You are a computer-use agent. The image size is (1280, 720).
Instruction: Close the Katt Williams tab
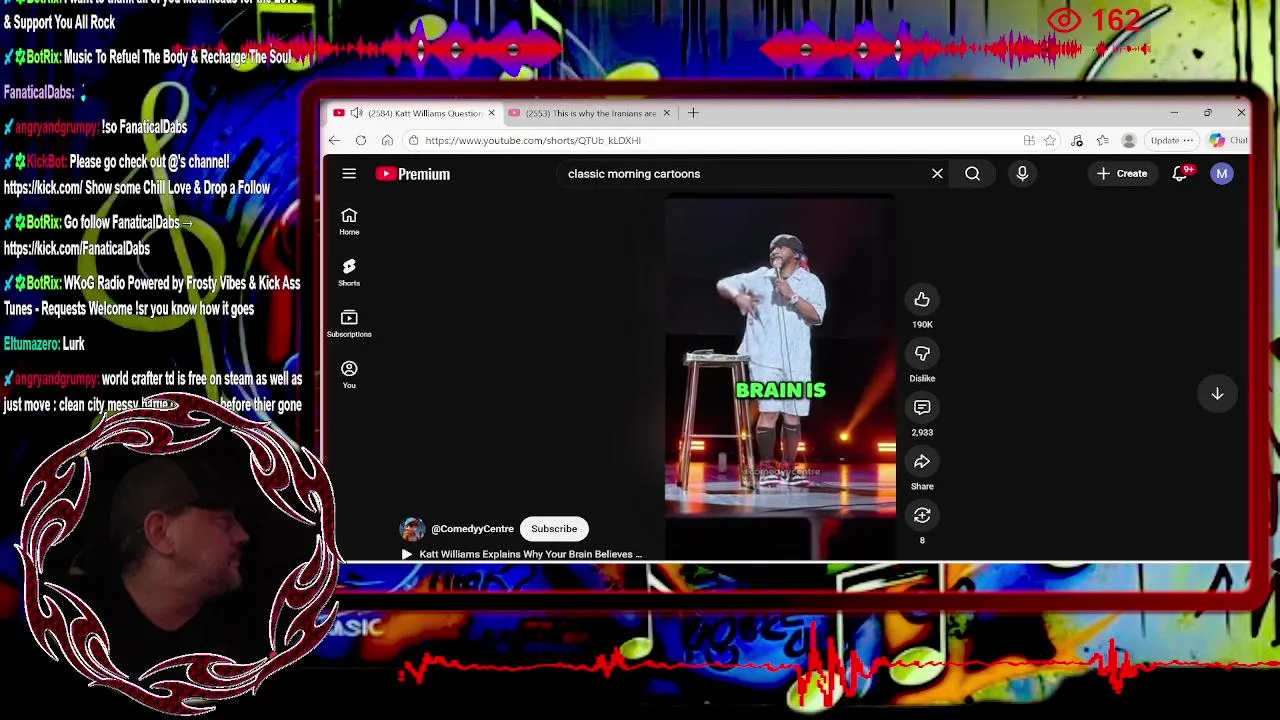click(491, 113)
